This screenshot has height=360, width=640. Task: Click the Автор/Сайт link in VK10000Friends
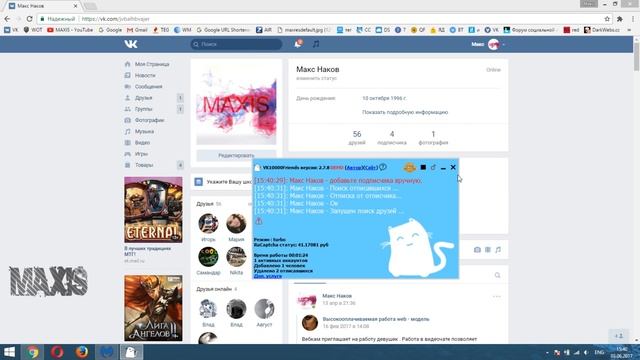pyautogui.click(x=361, y=168)
